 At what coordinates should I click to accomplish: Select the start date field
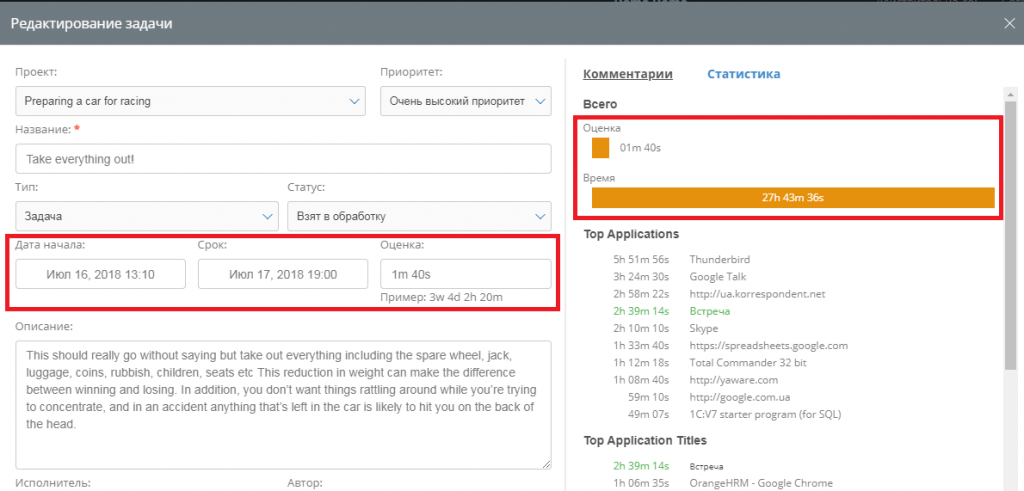(x=100, y=274)
